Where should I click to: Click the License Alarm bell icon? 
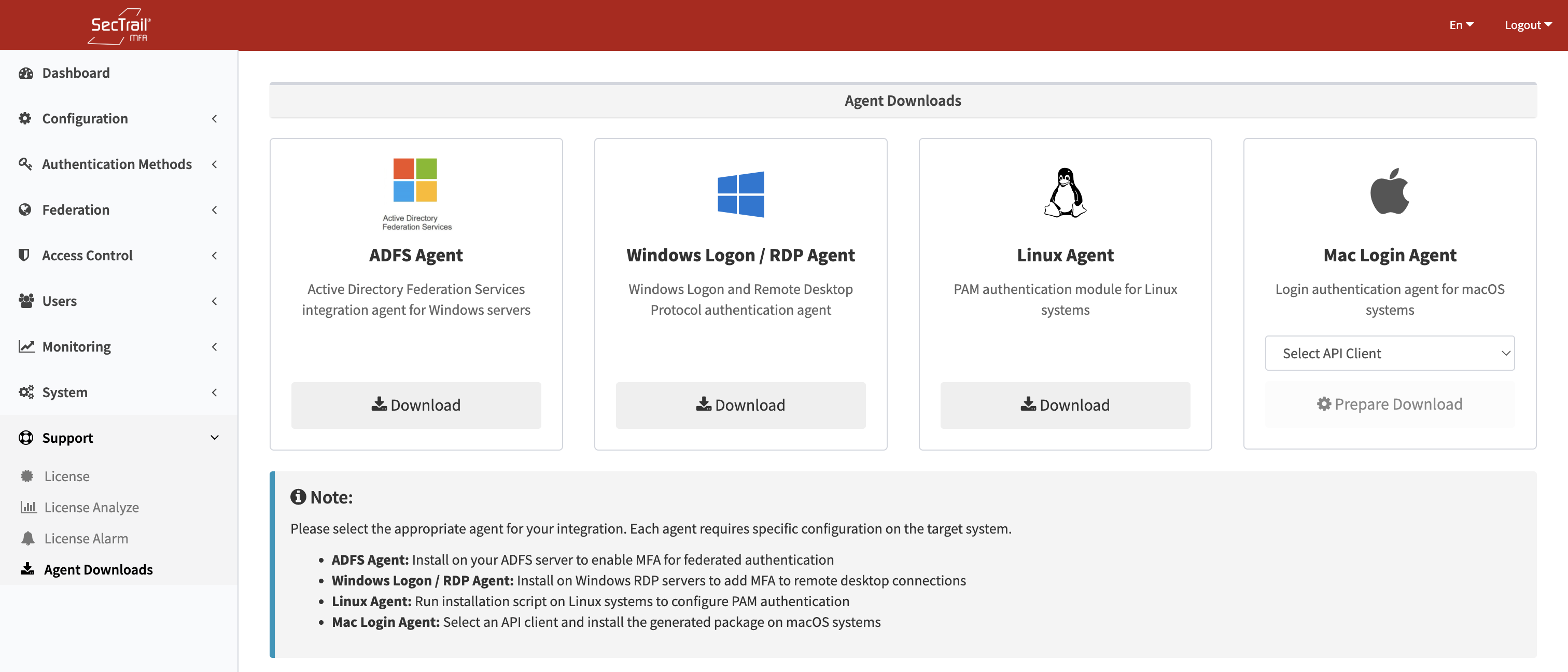(x=28, y=538)
